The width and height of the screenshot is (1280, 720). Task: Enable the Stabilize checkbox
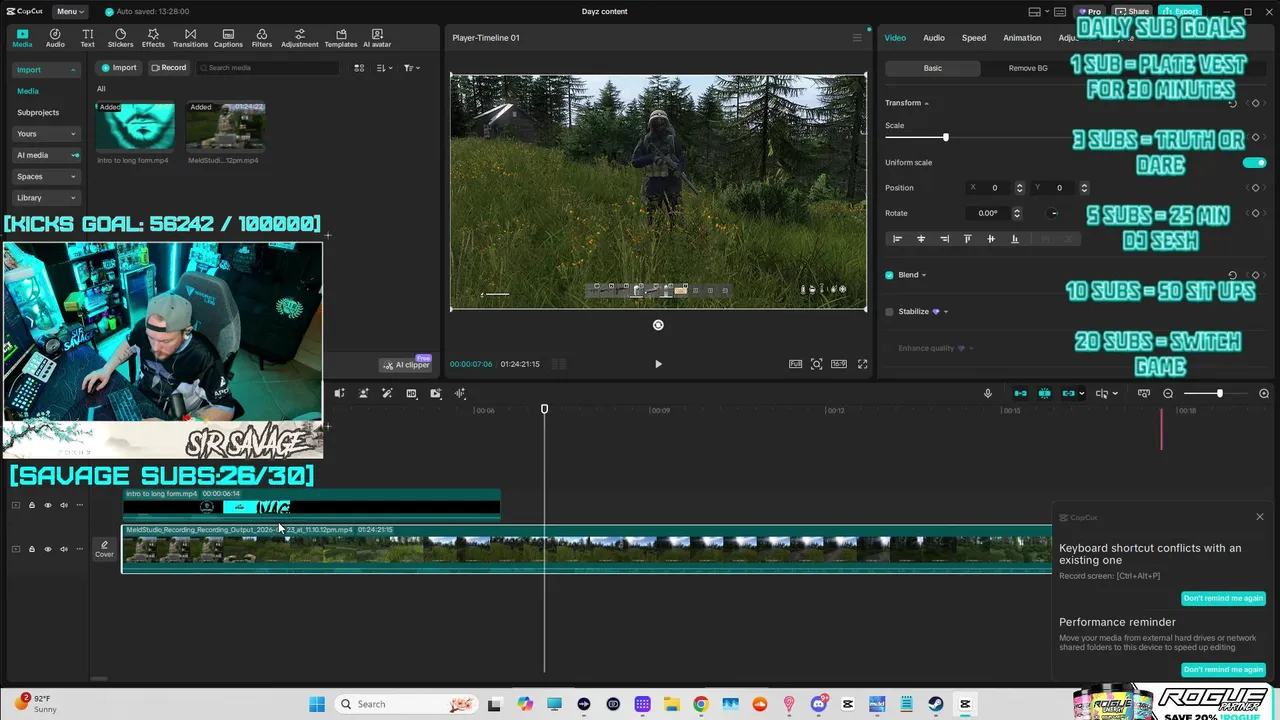click(x=889, y=312)
